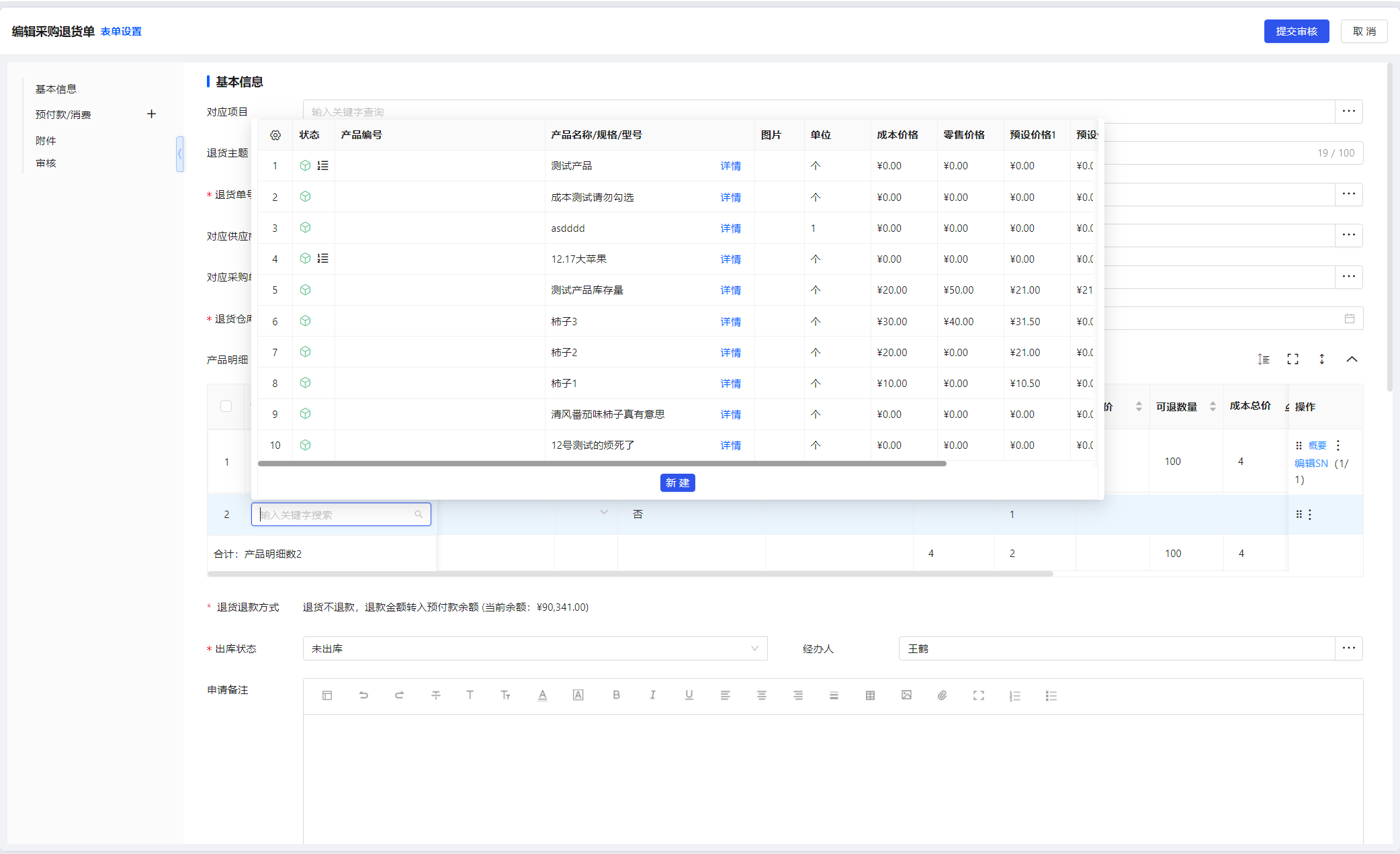Click the 新建 button in product popup
Screen dimensions: 1400x854
(677, 483)
